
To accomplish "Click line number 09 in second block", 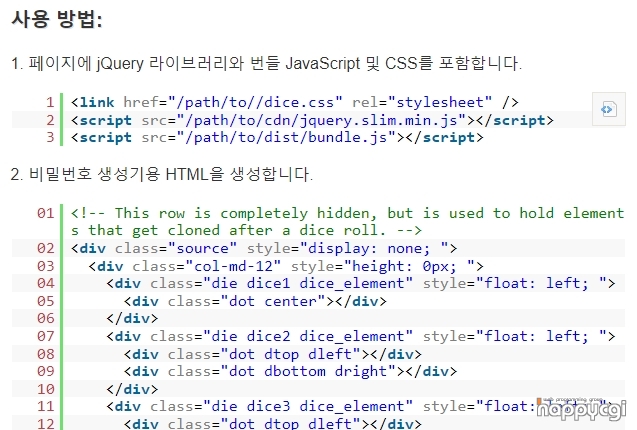I will [46, 371].
